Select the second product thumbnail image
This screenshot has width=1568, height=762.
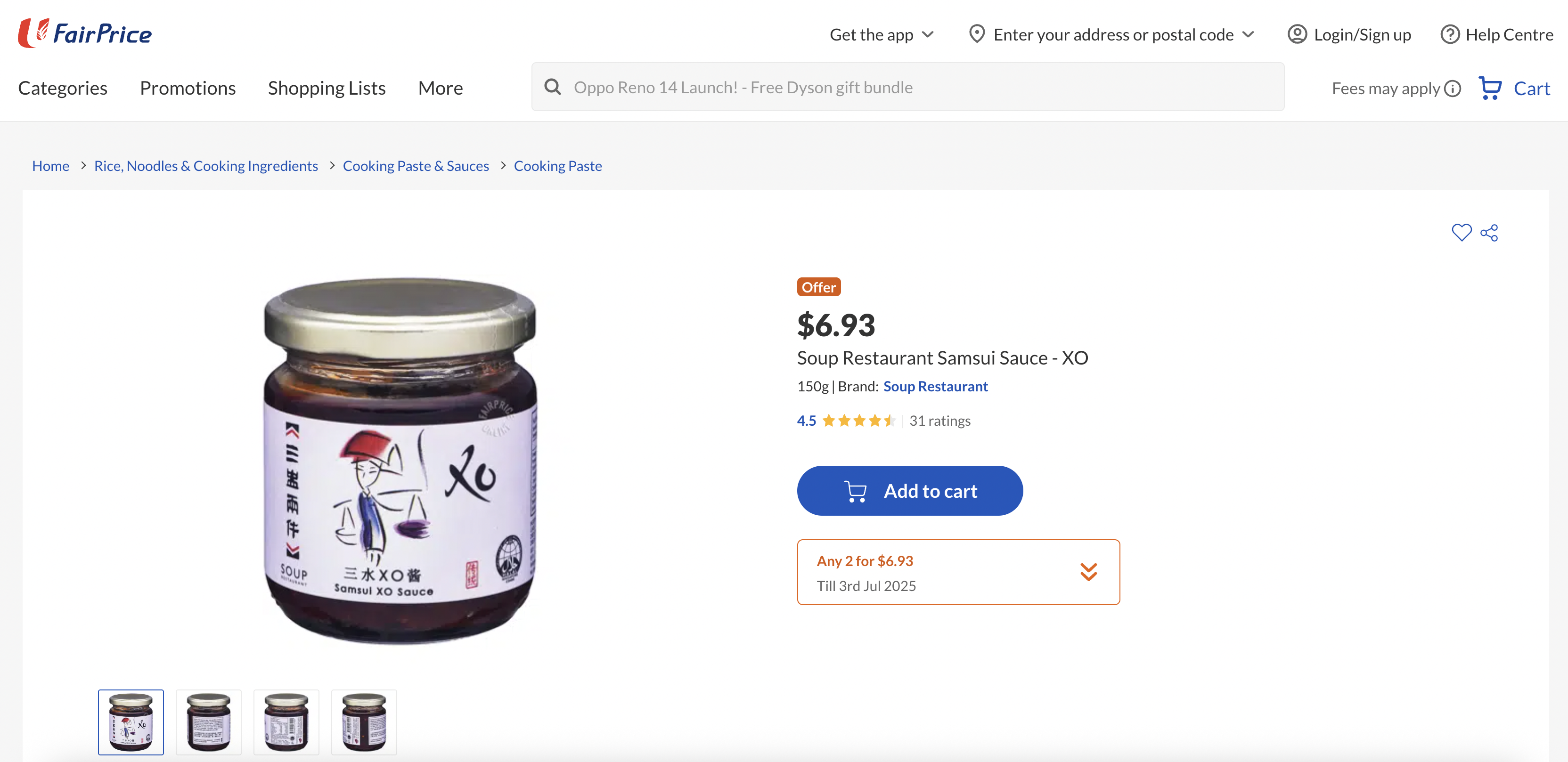point(209,722)
